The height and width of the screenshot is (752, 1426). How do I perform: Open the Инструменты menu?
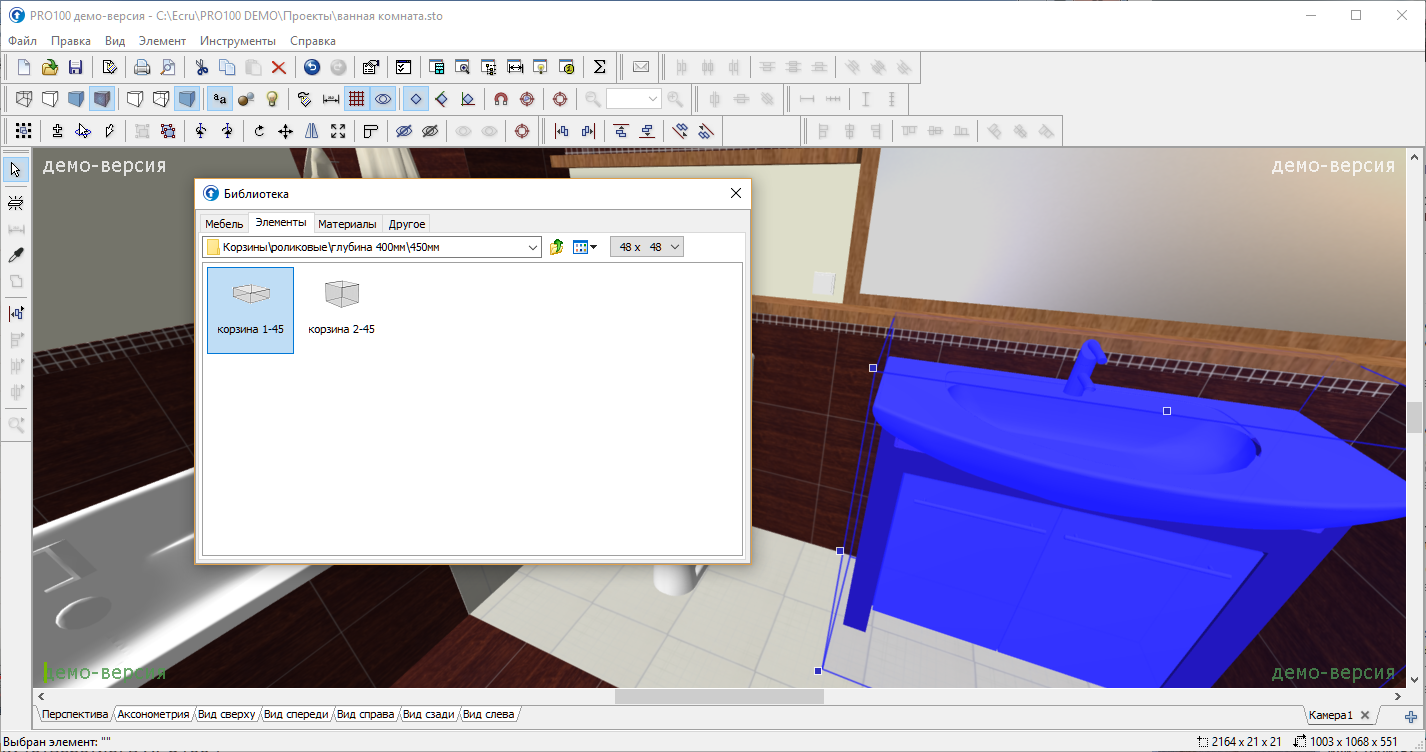click(x=237, y=41)
